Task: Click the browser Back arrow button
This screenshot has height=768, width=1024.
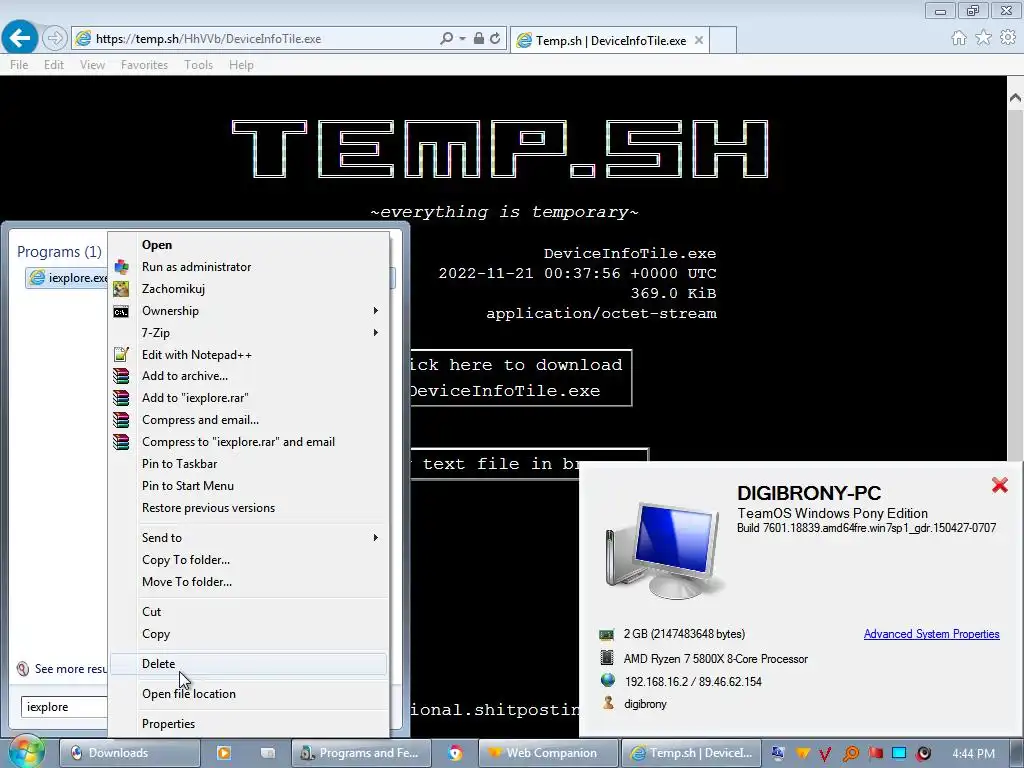Action: coord(20,38)
